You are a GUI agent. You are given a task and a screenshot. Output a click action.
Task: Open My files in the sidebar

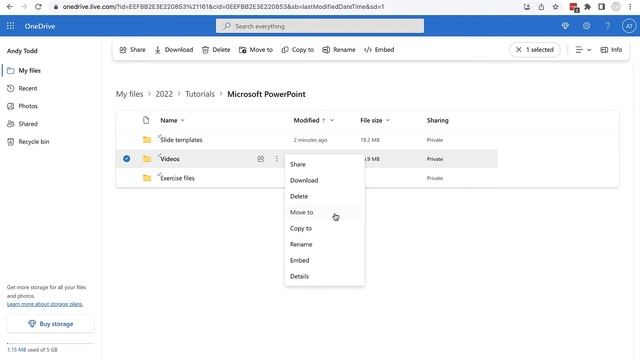[x=29, y=71]
